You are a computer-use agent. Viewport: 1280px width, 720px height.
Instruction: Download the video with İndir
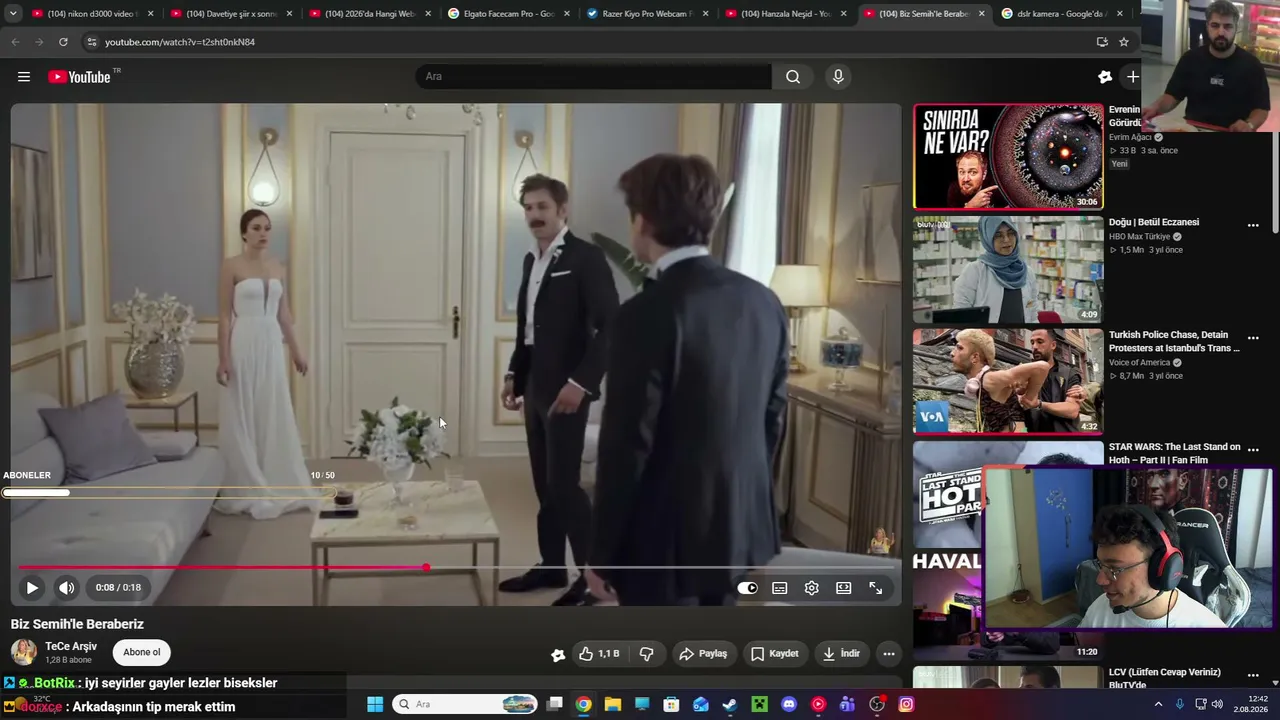click(x=841, y=654)
